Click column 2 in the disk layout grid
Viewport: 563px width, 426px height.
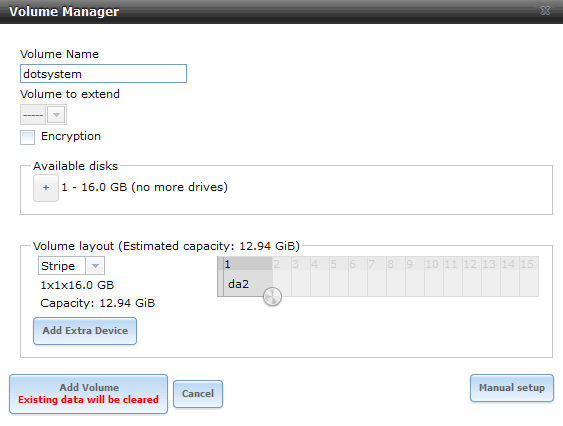coord(282,264)
